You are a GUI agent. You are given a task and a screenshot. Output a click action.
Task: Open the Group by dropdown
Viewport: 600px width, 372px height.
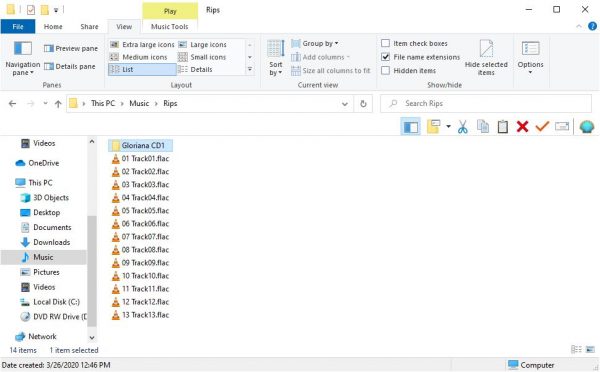pos(315,43)
